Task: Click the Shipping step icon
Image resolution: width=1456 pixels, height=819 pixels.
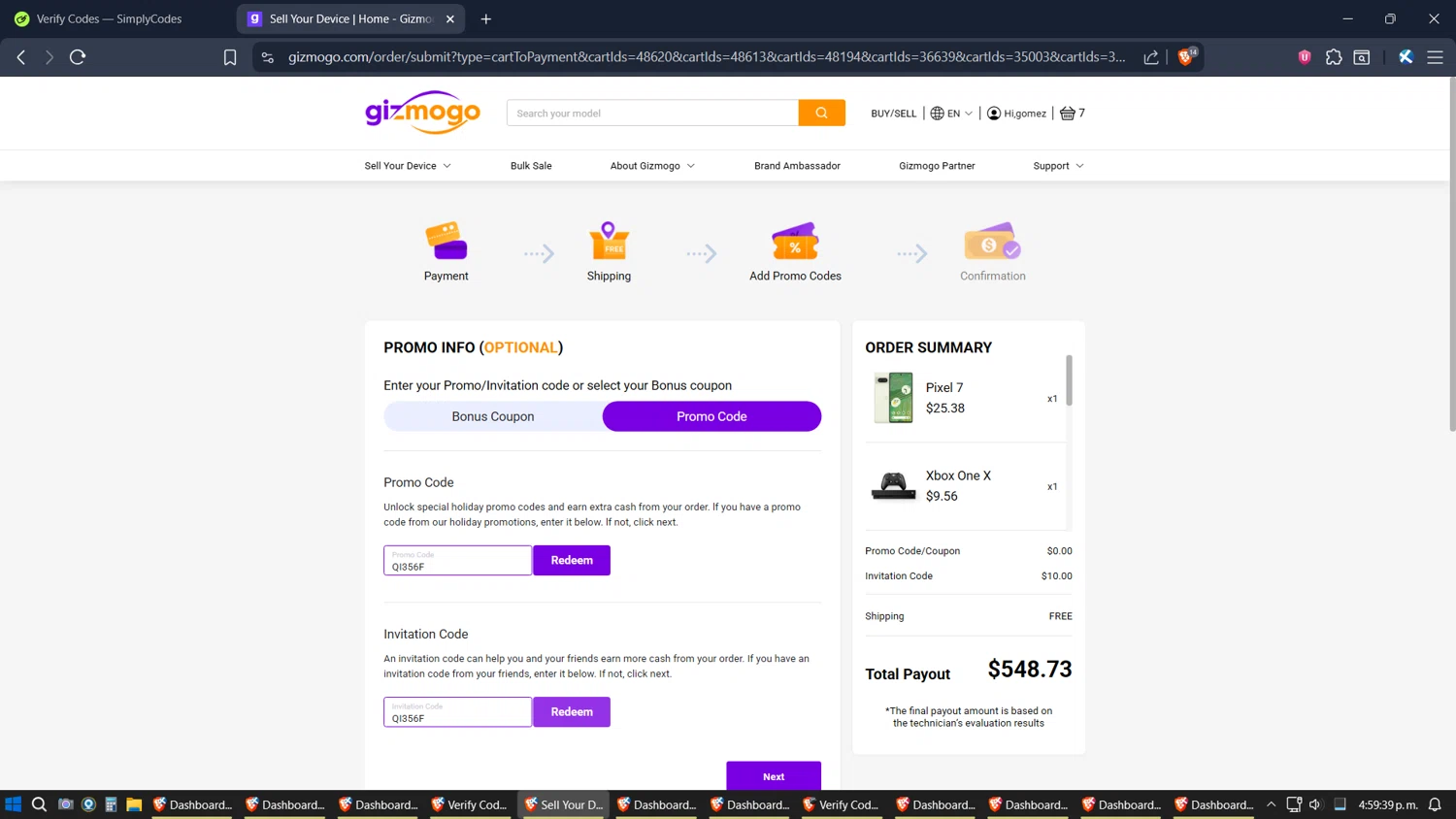Action: (609, 241)
